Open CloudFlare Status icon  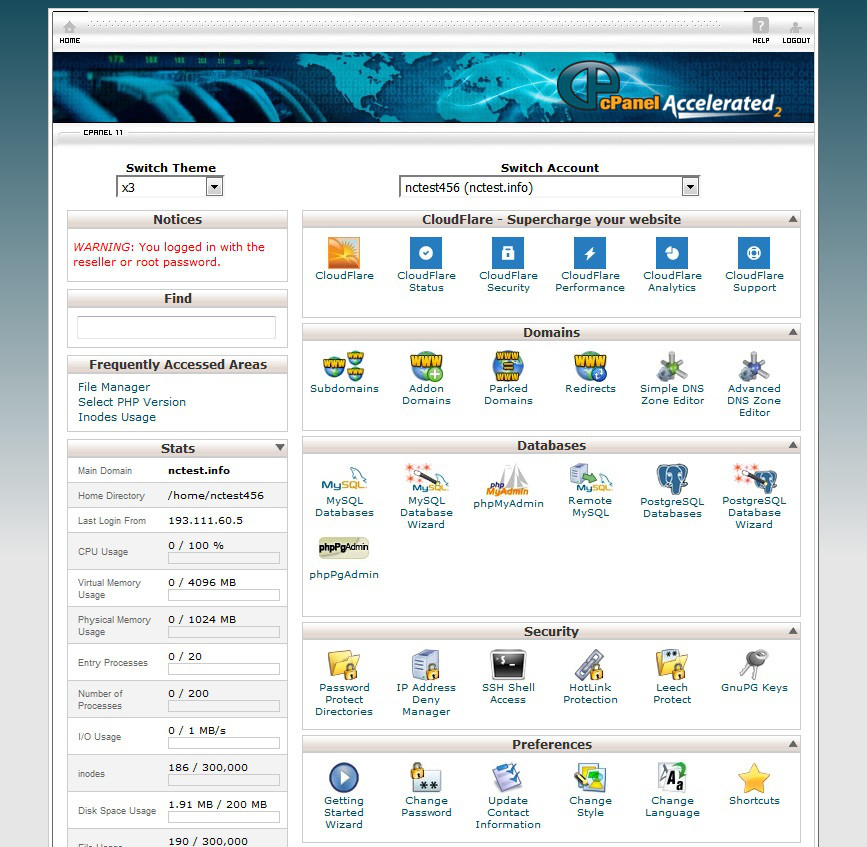426,253
